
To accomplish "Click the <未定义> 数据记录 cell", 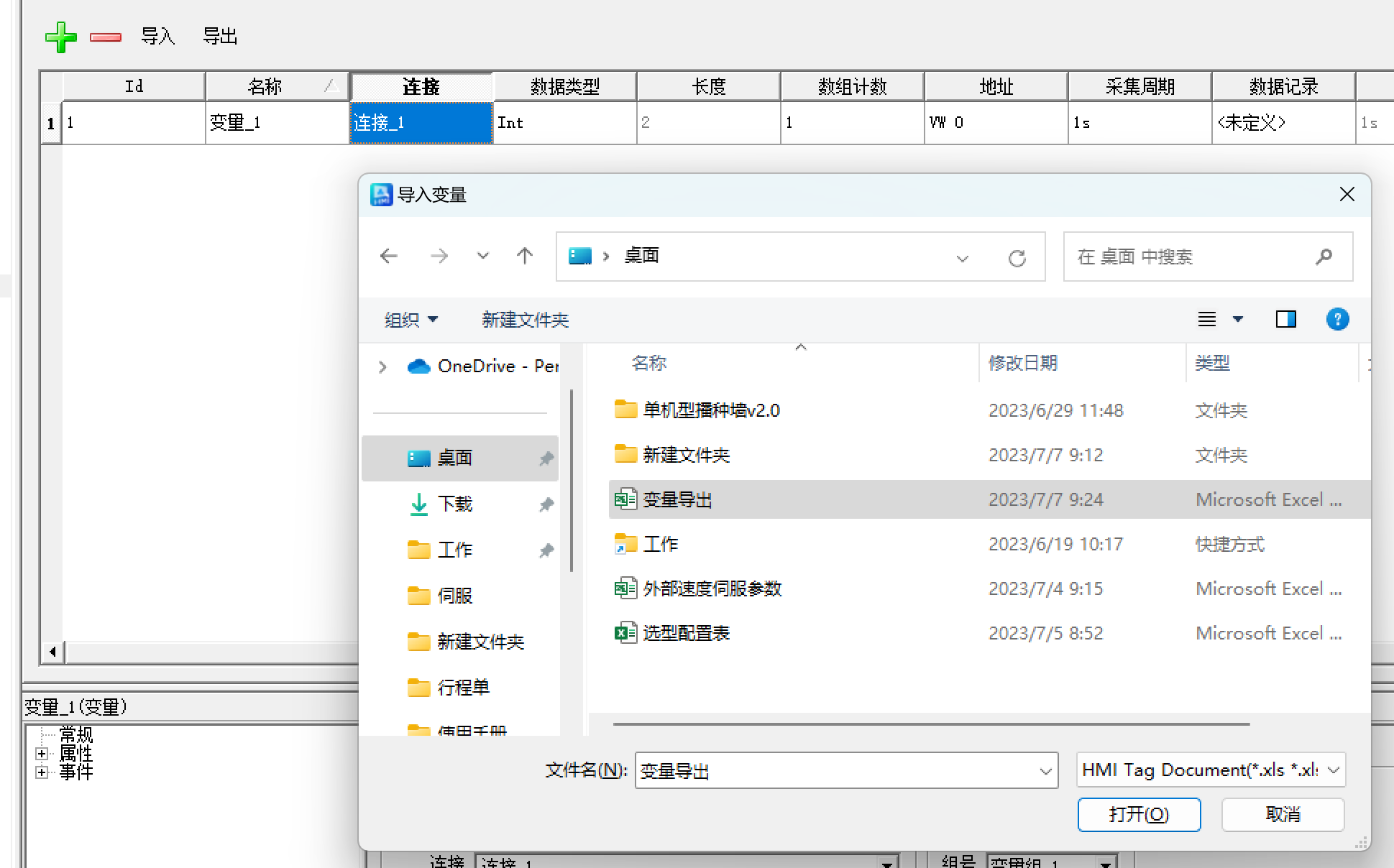I will point(1284,123).
